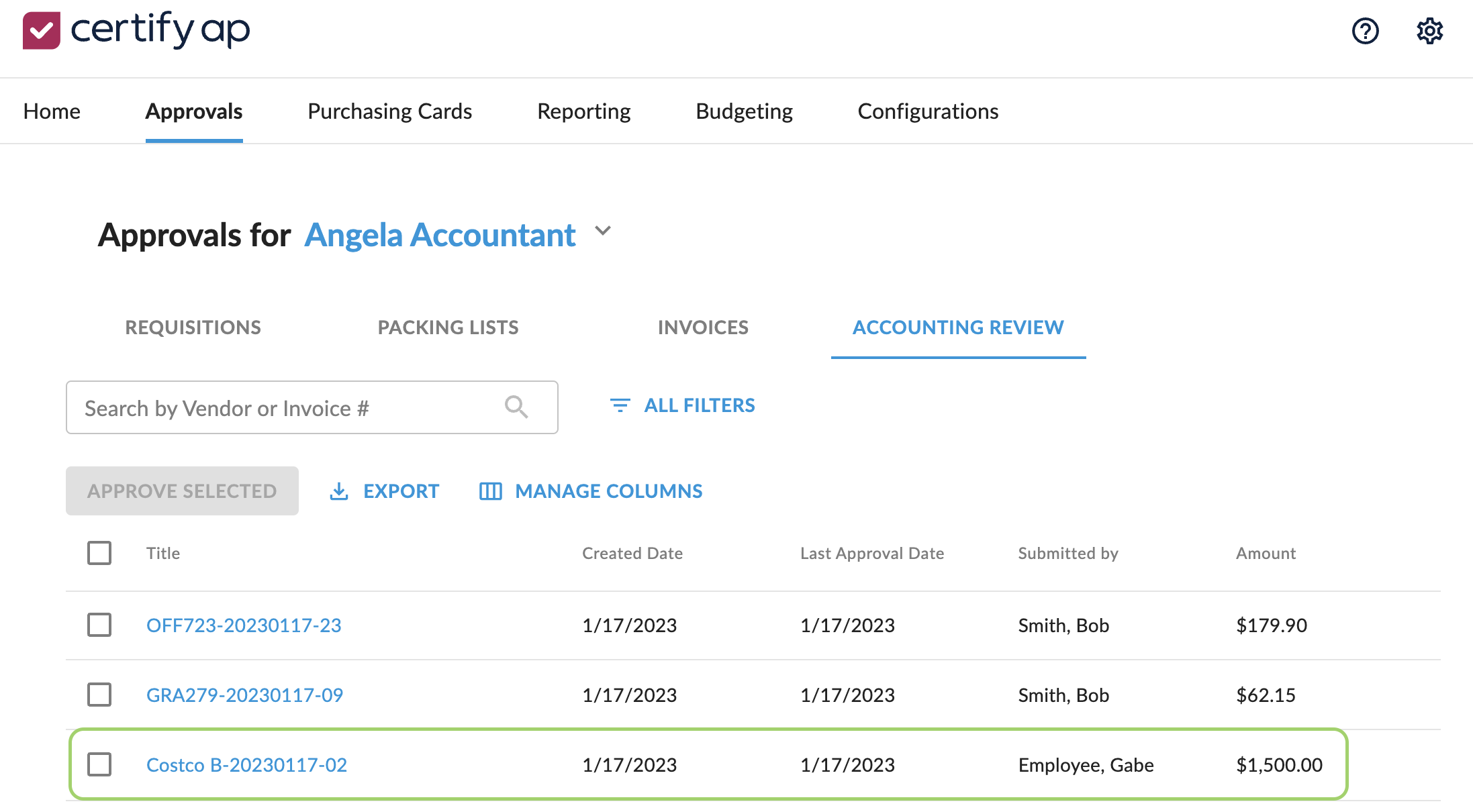
Task: Click the $179.90 amount cell
Action: click(1272, 625)
